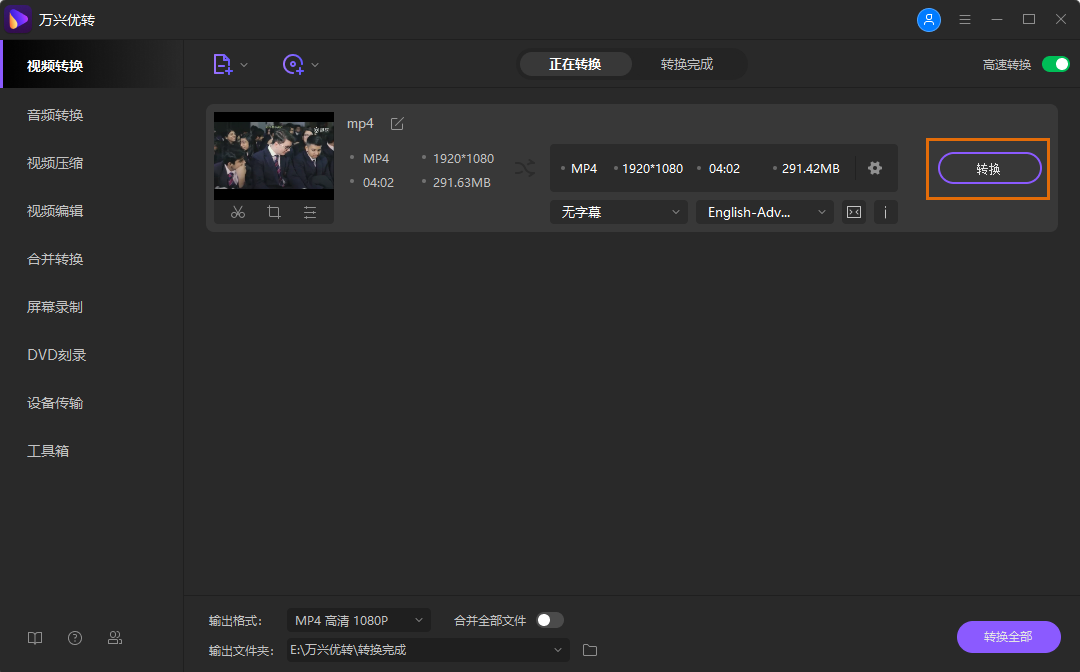Select 音频转换 in the sidebar

[x=55, y=115]
